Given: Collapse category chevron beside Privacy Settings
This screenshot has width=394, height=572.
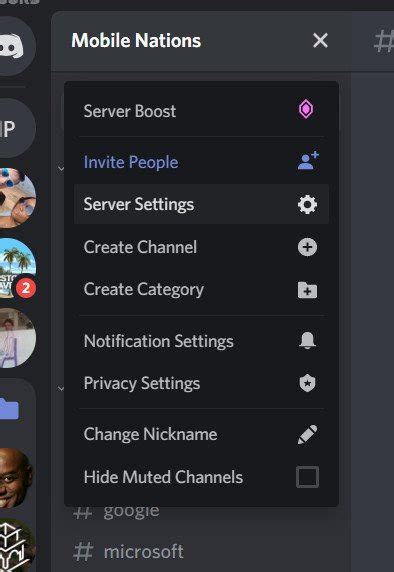Looking at the screenshot, I should [61, 389].
